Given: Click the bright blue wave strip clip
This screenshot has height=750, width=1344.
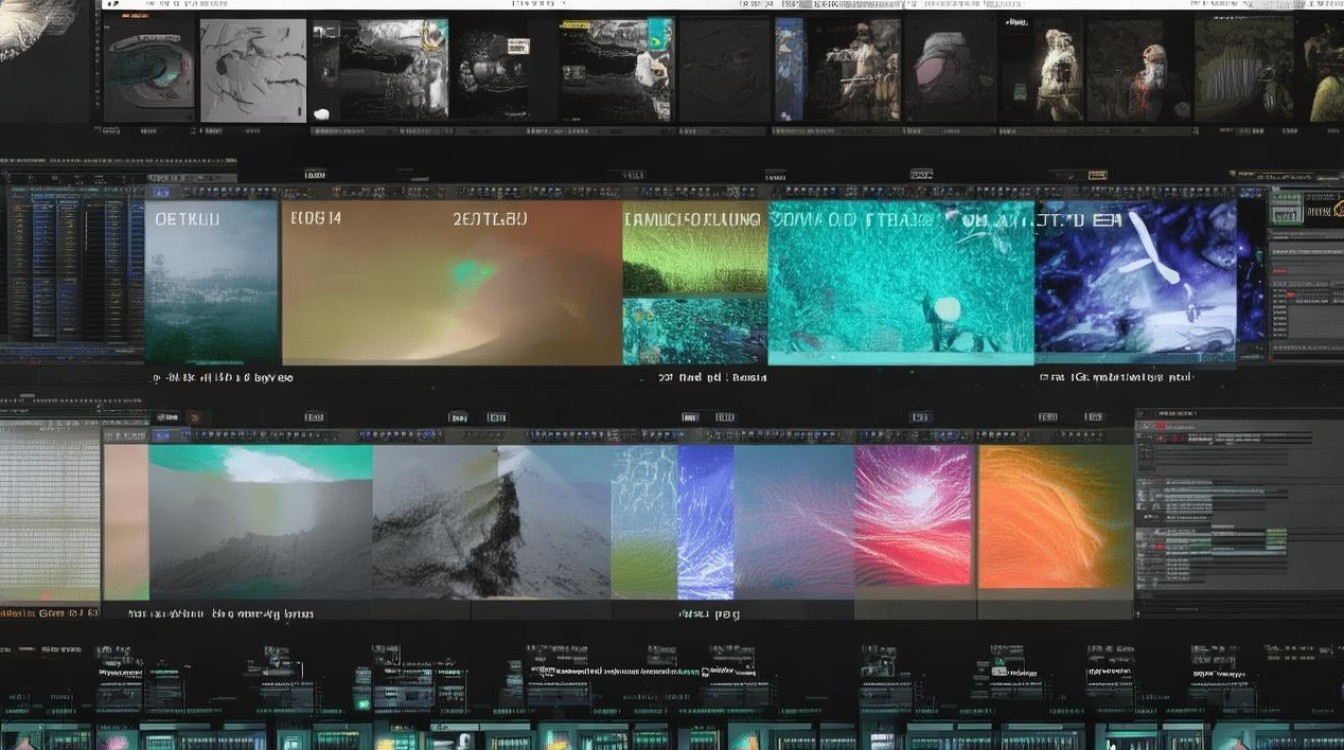Looking at the screenshot, I should tap(706, 520).
